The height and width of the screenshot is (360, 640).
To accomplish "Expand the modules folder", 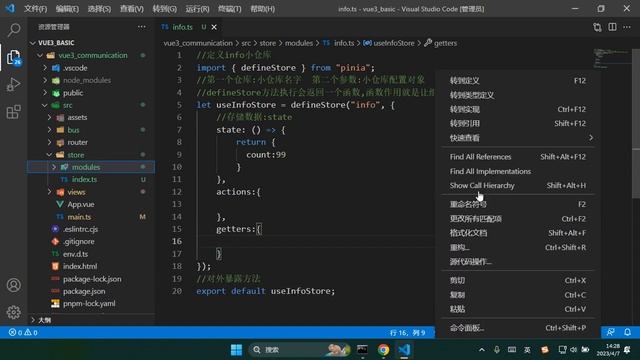I will 53,167.
